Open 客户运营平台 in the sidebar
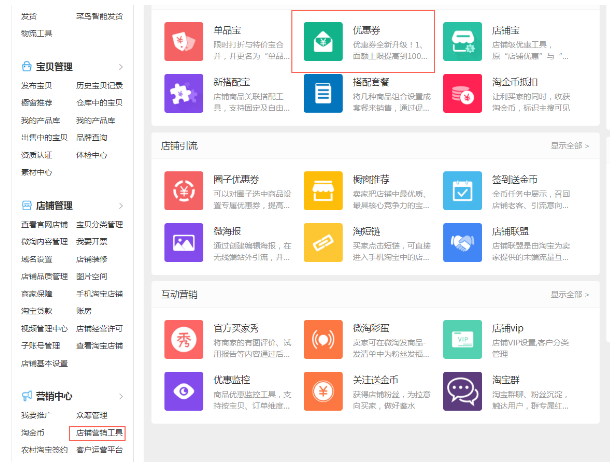The image size is (615, 462). [x=100, y=450]
